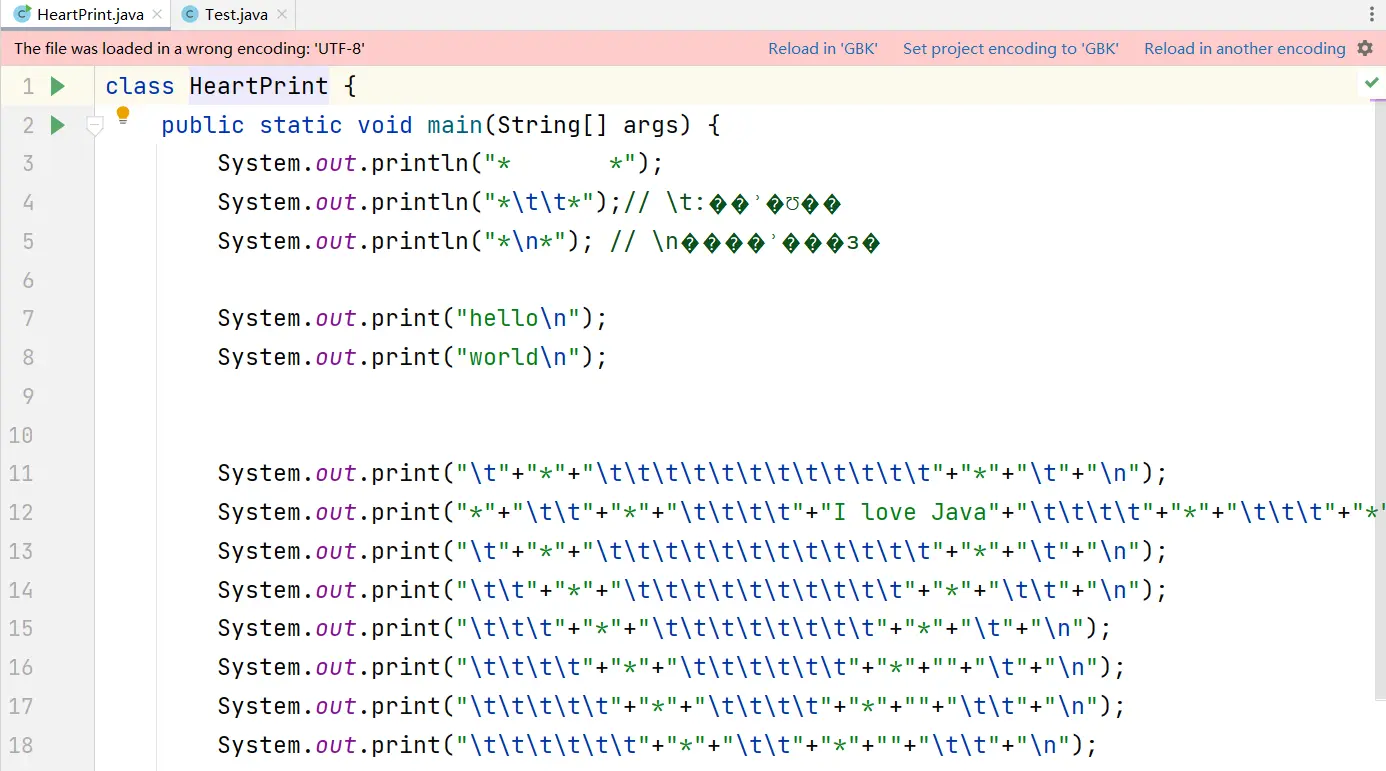Click line number 11 in the gutter

point(21,473)
